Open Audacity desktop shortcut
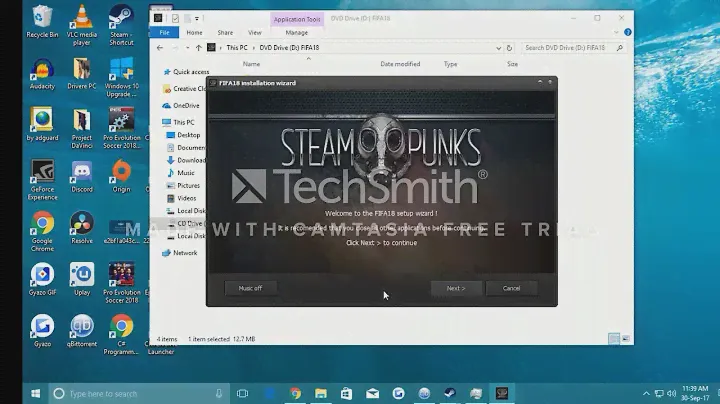The width and height of the screenshot is (720, 404). [x=42, y=72]
